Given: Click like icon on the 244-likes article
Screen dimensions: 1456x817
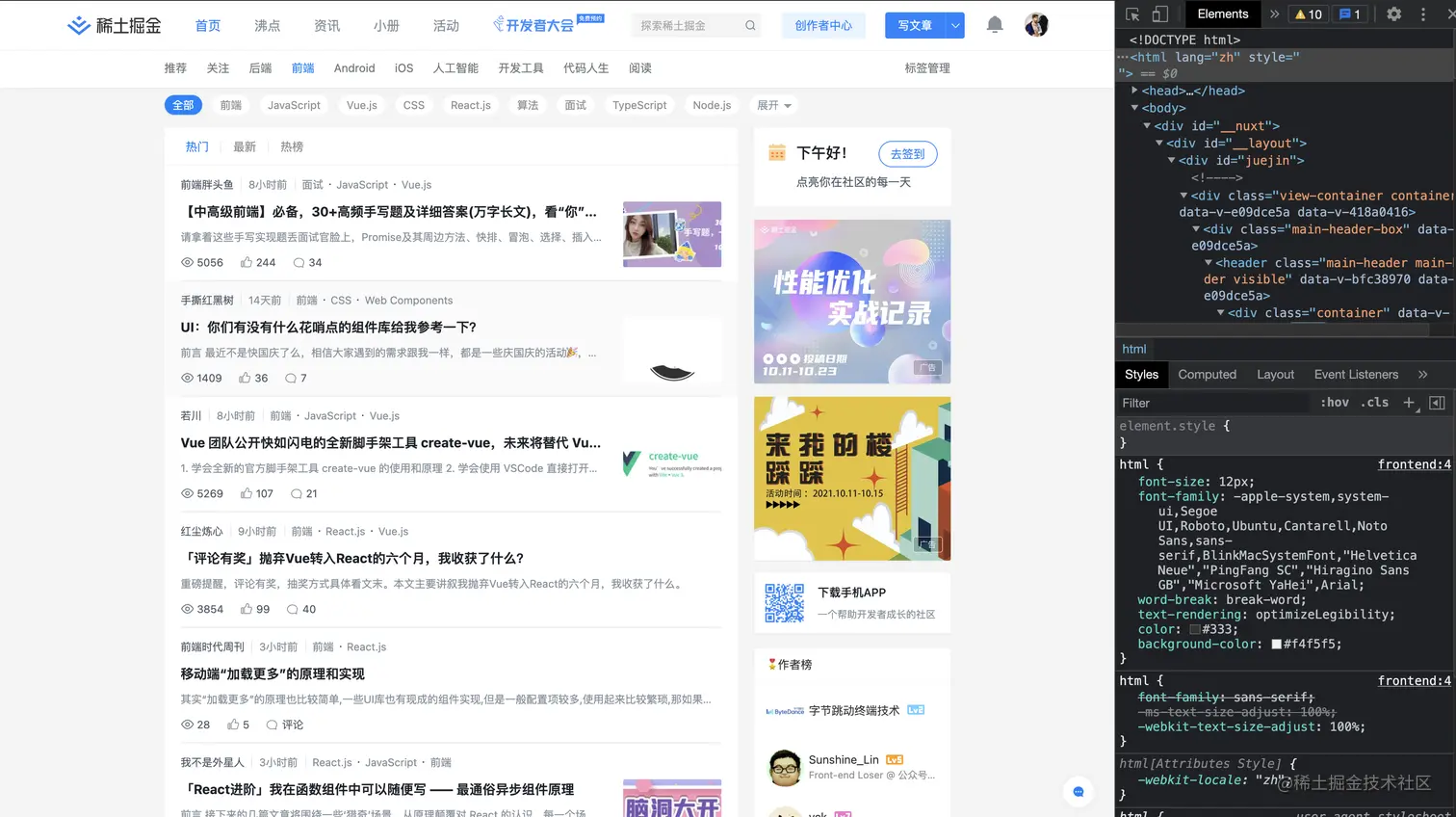Looking at the screenshot, I should coord(247,262).
